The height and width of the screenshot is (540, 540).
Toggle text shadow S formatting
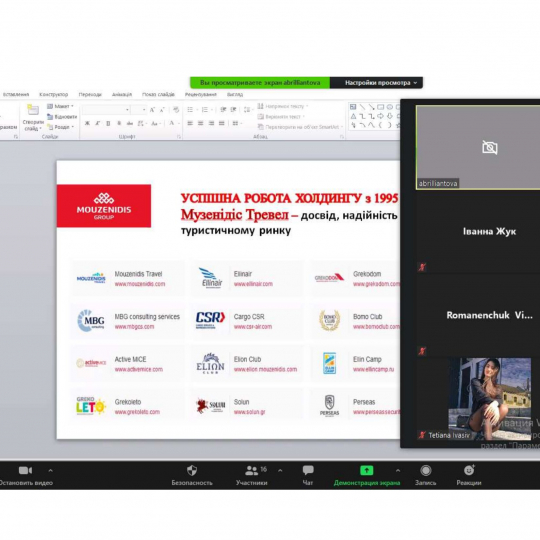point(119,123)
